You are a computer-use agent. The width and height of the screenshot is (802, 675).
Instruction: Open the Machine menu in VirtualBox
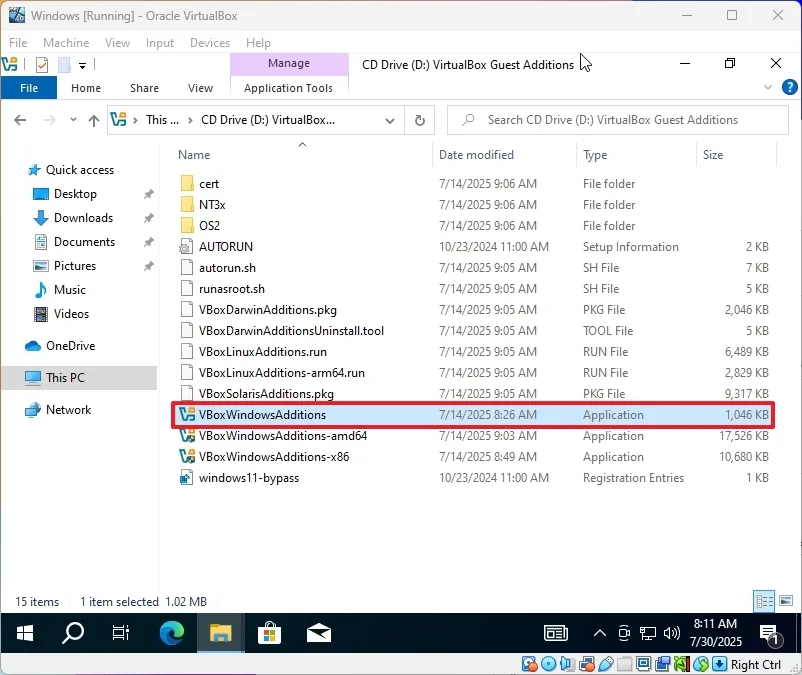[66, 43]
